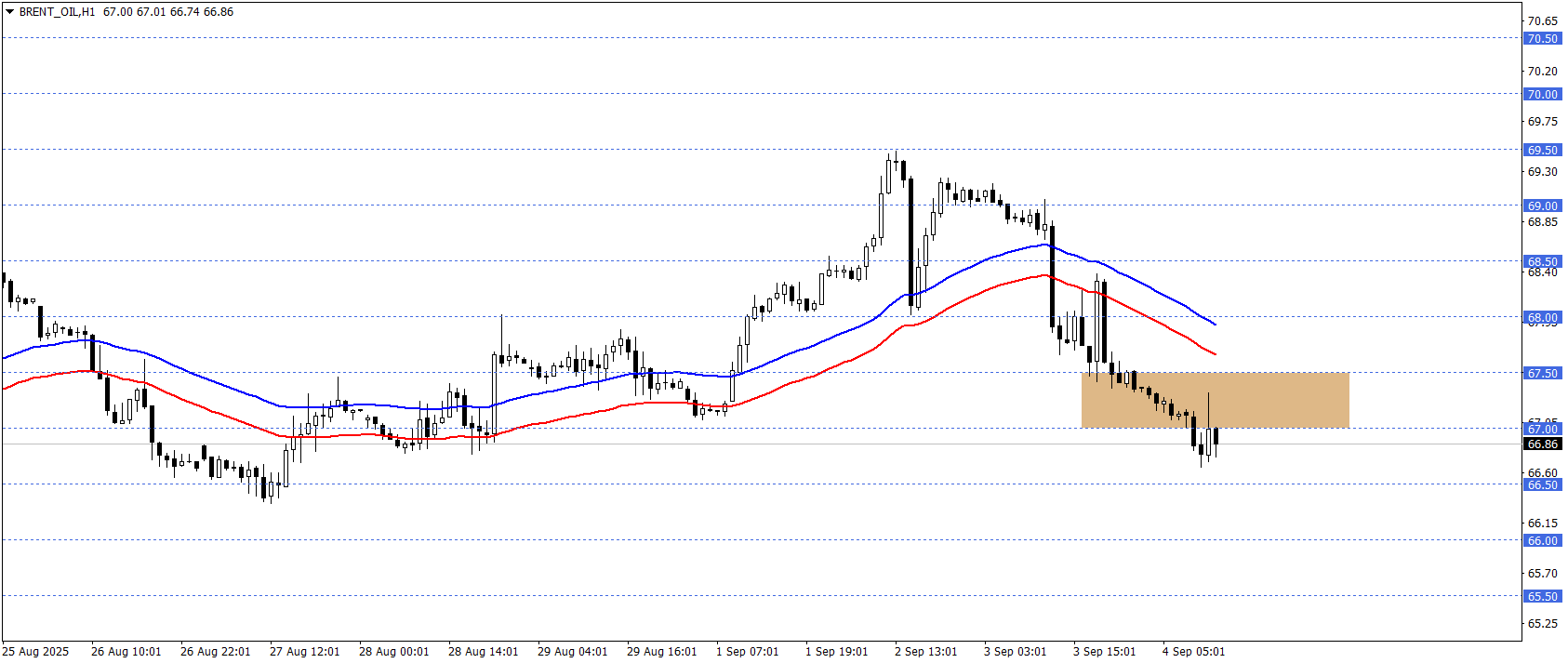The height and width of the screenshot is (663, 1568).
Task: Click the 1 Sep 19:01 time label
Action: click(836, 651)
